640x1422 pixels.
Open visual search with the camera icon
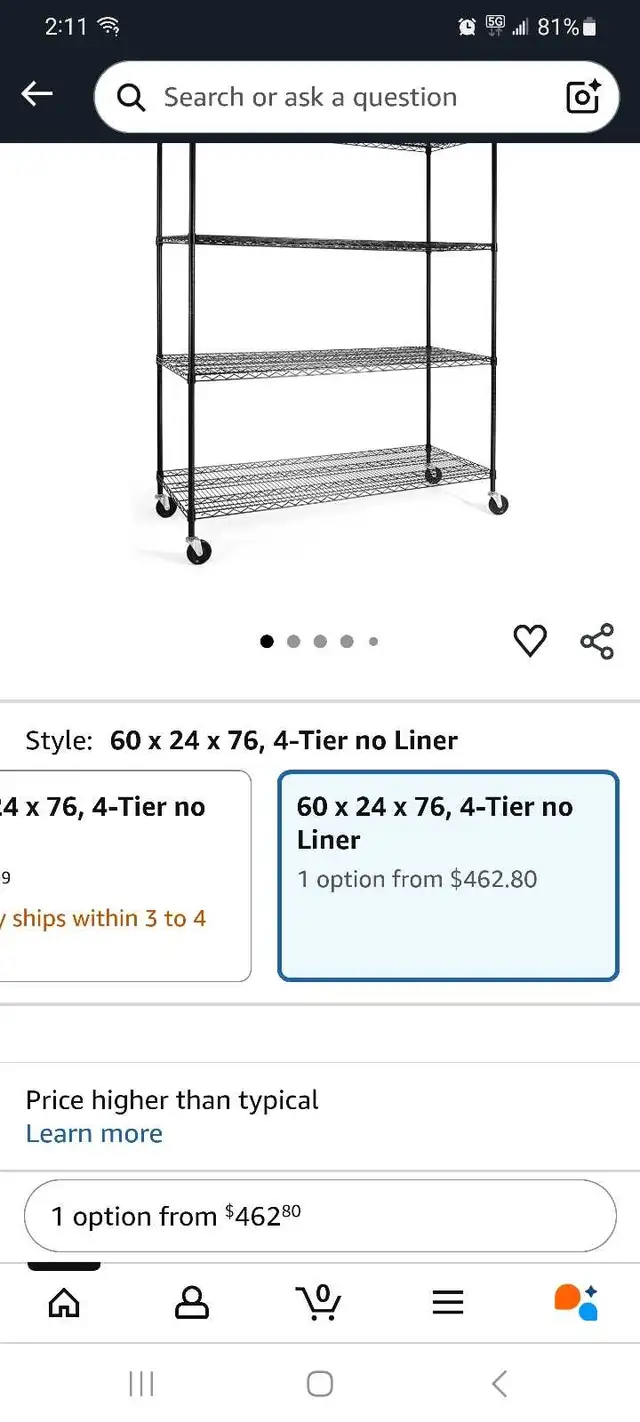click(584, 96)
